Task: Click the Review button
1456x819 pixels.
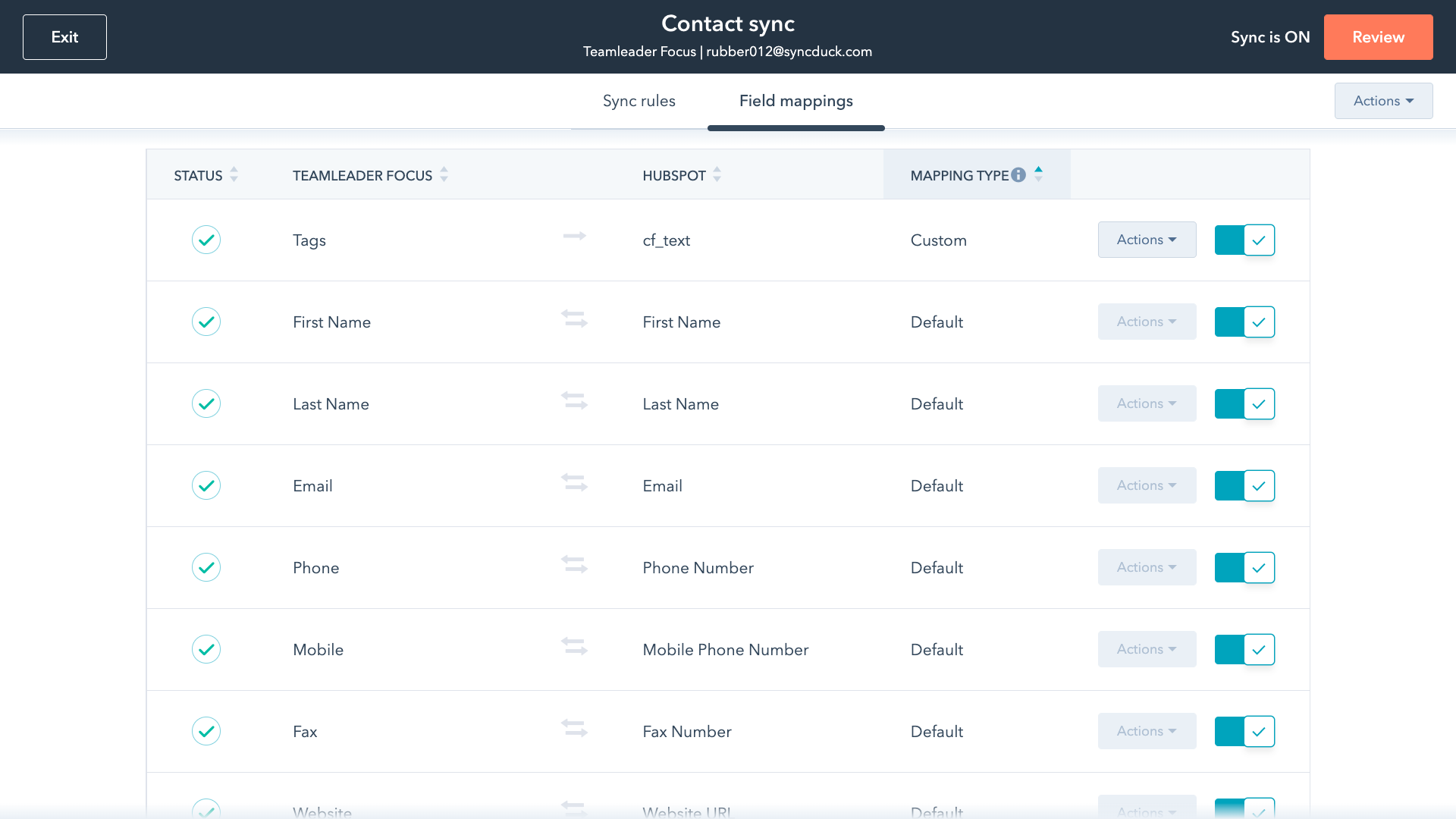Action: coord(1378,37)
